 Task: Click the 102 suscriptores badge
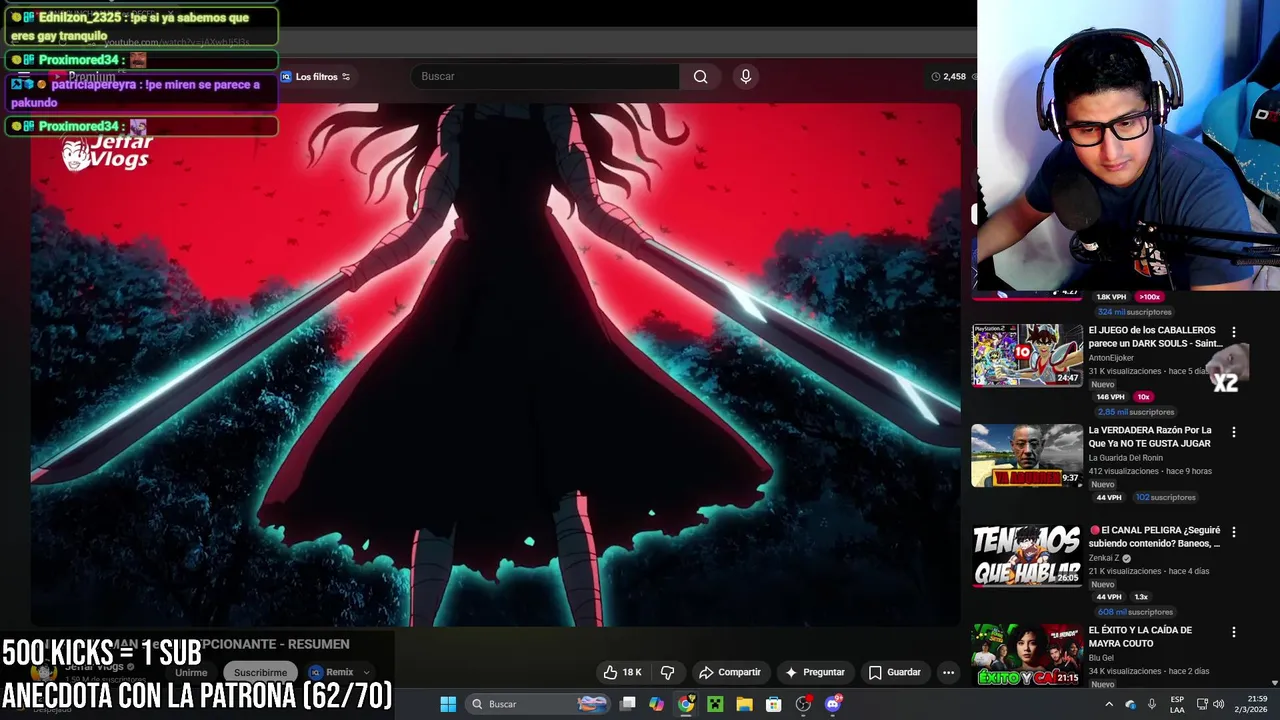click(1165, 497)
